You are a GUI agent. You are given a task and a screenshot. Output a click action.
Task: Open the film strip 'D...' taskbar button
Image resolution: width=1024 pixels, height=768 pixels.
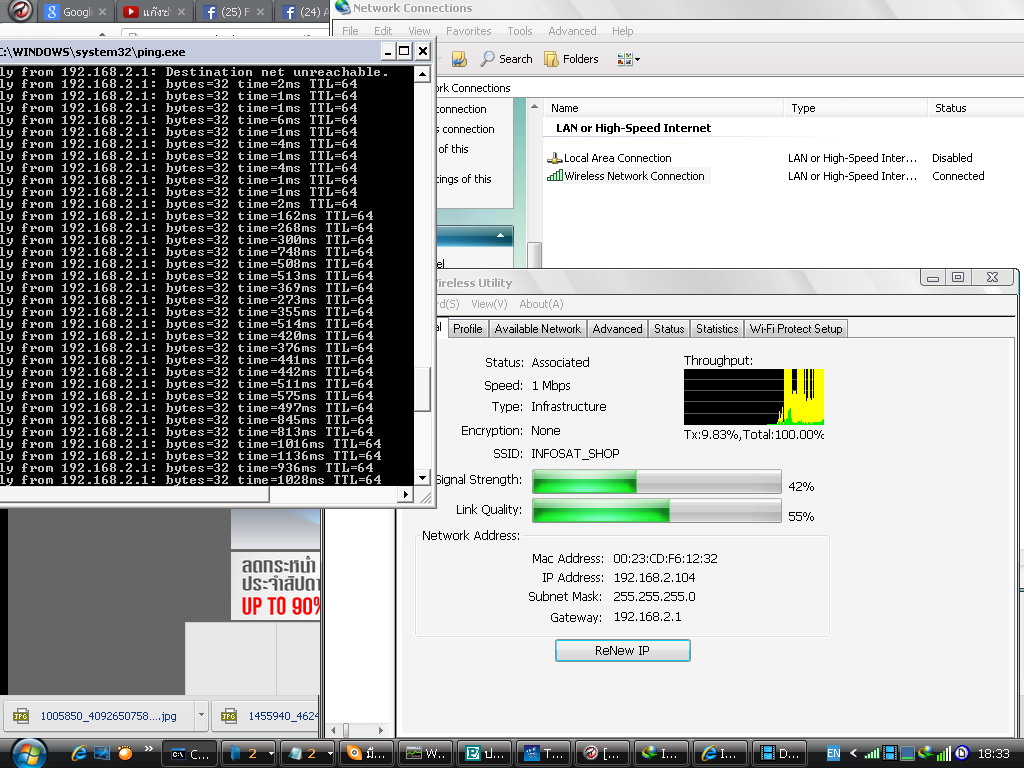[x=779, y=754]
